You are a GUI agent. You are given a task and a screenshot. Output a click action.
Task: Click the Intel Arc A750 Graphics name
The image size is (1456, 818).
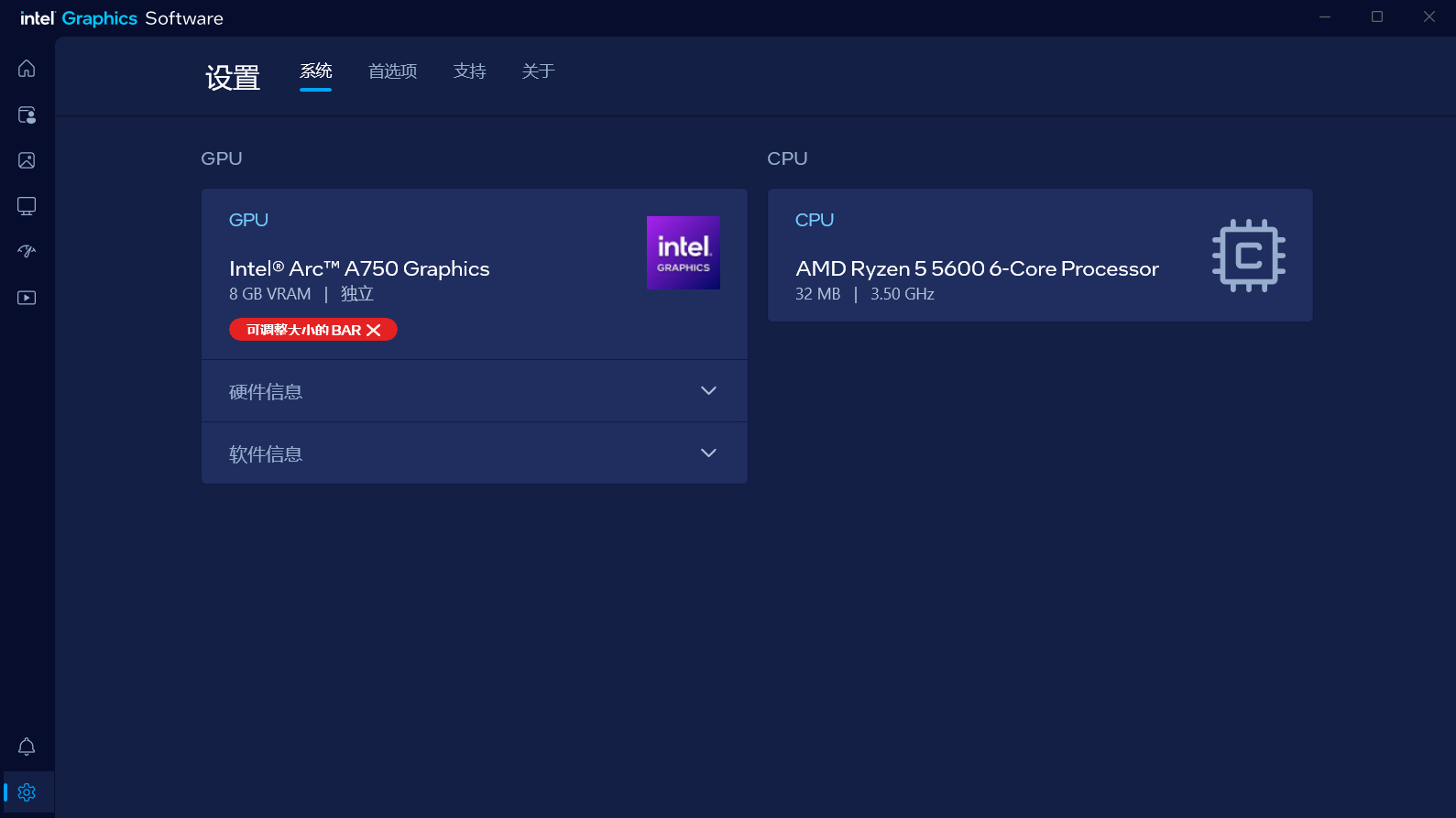click(359, 268)
